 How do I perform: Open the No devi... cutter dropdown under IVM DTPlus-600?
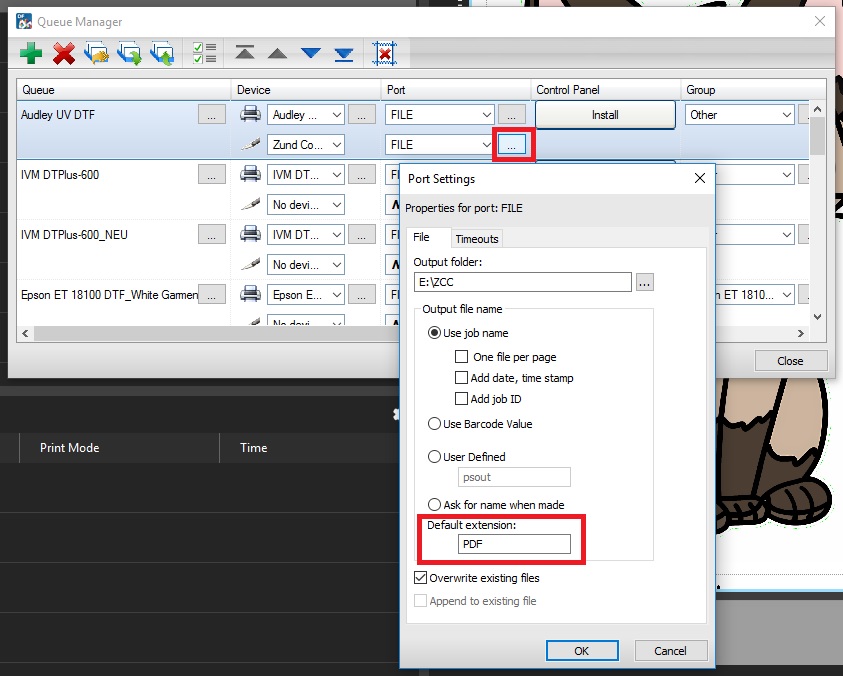[x=305, y=205]
